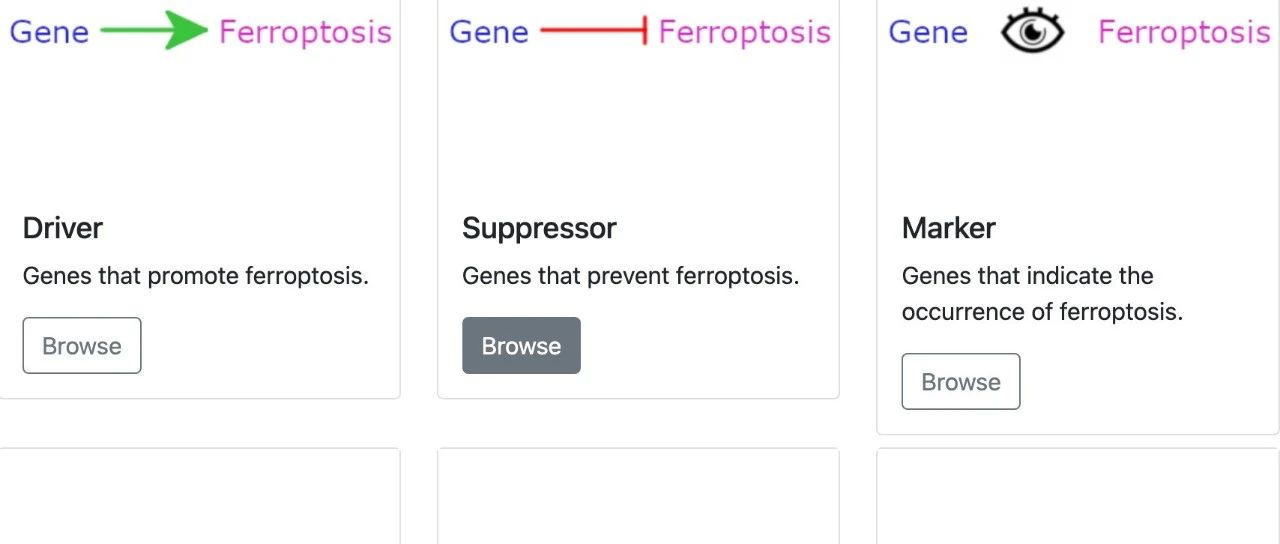Click 'Genes that prevent ferroptosis' description
Image resolution: width=1280 pixels, height=544 pixels.
(631, 276)
